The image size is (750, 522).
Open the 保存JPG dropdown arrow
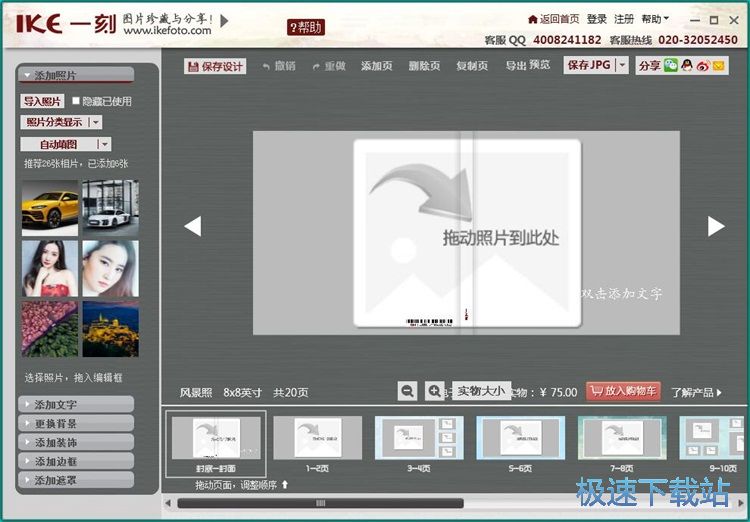[x=622, y=65]
